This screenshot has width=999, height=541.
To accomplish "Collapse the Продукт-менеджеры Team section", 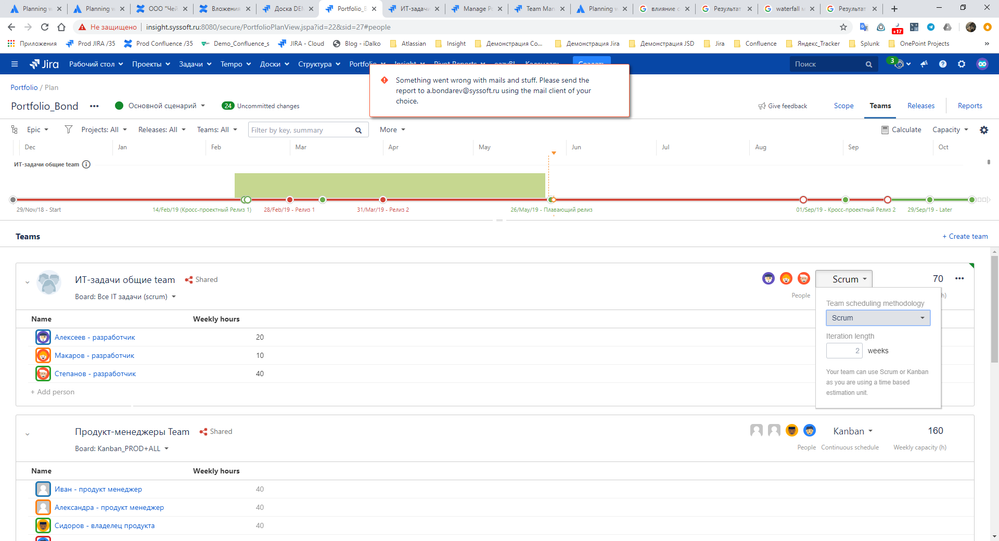I will click(27, 435).
